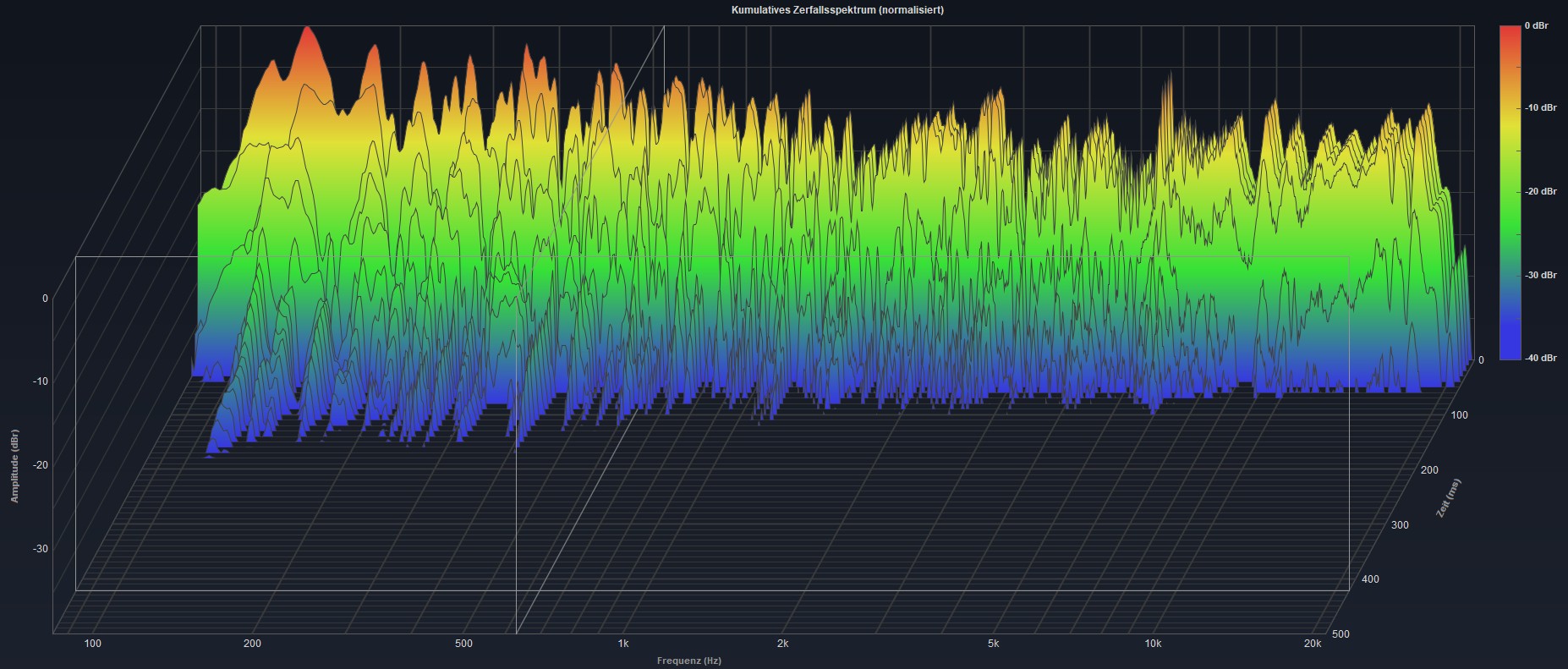Click the 'Amplitude (dBr)' axis title
Viewport: 1568px width, 669px height.
click(14, 466)
